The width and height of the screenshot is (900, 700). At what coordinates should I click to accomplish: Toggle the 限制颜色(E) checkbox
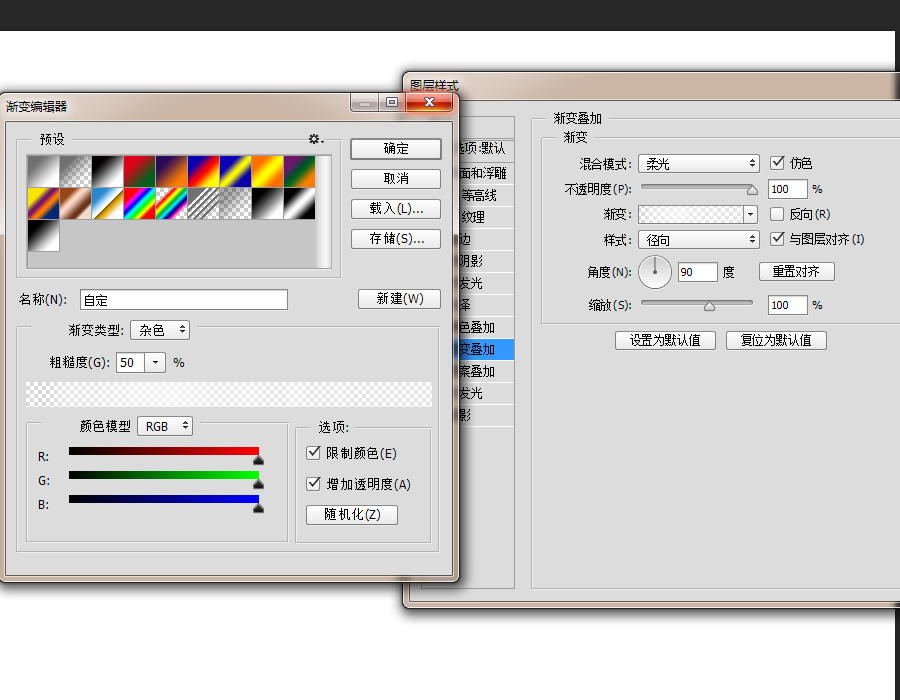(x=313, y=453)
